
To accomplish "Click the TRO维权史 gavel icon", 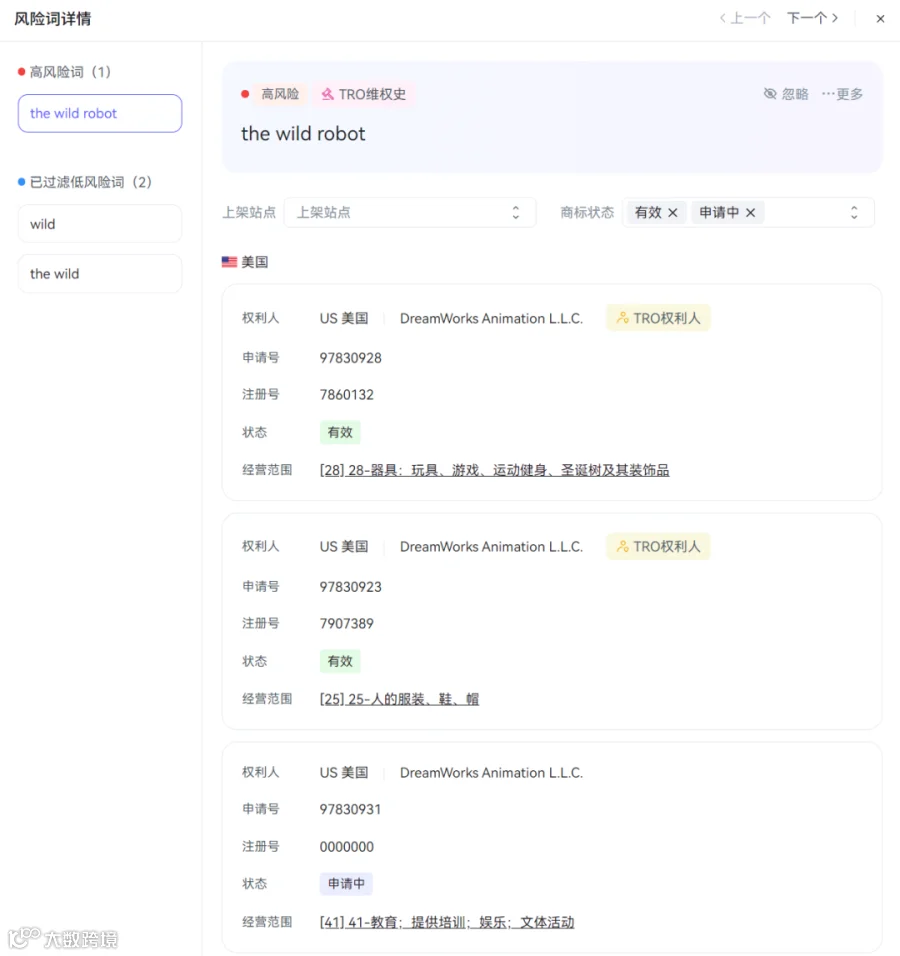I will coord(327,95).
